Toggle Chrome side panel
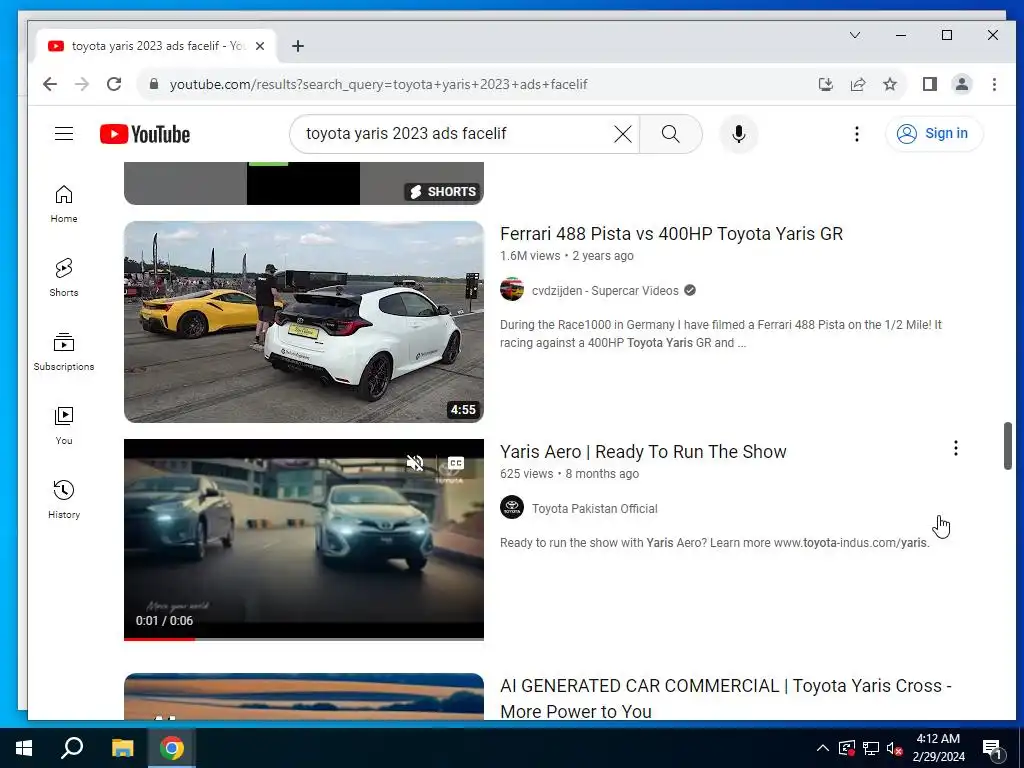Viewport: 1024px width, 768px height. [930, 84]
